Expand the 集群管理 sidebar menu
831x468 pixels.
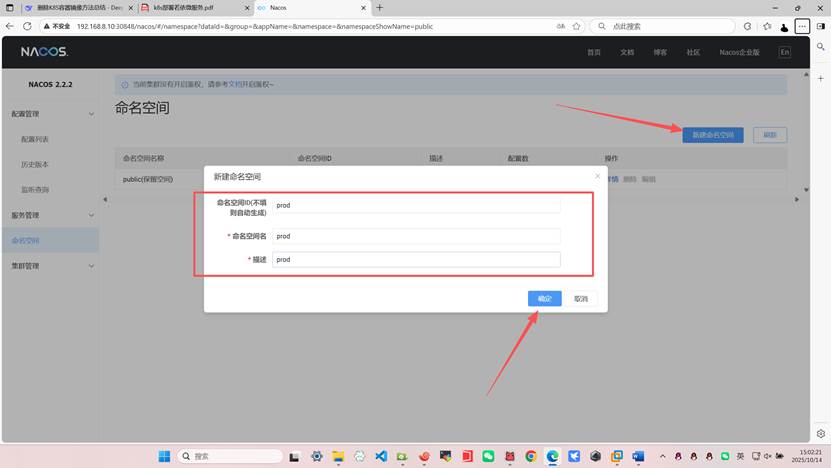(50, 266)
